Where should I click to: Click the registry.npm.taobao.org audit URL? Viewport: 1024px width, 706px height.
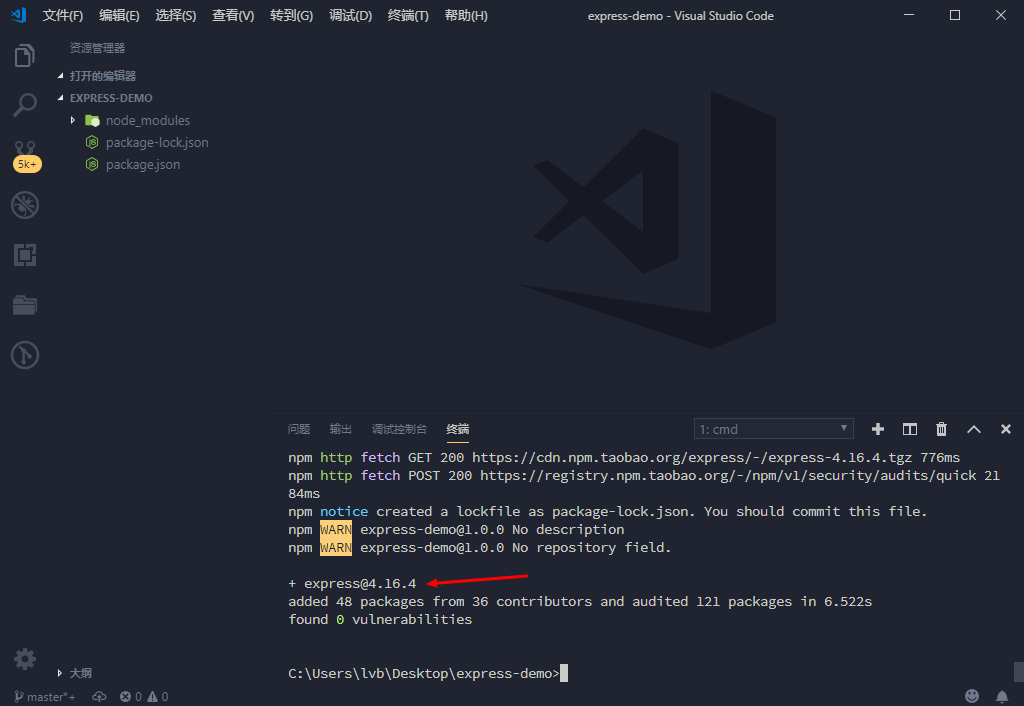coord(728,475)
